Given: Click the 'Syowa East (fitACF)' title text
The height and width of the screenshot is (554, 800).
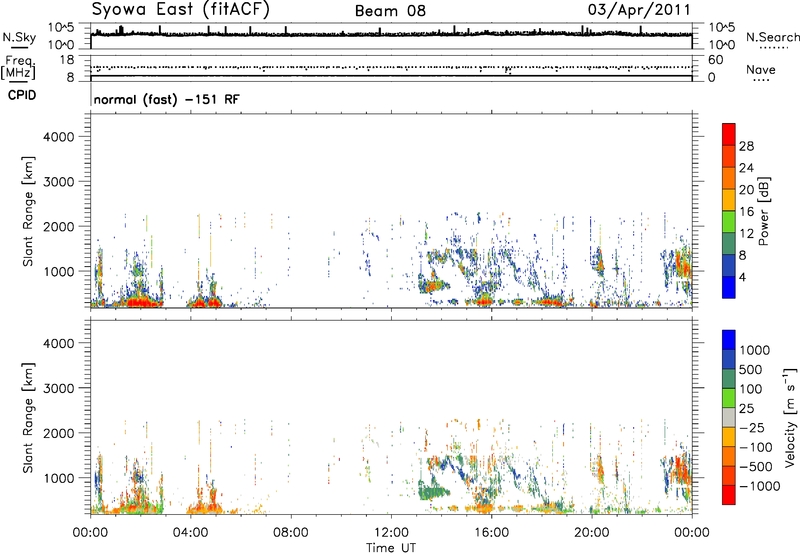Looking at the screenshot, I should click(181, 9).
